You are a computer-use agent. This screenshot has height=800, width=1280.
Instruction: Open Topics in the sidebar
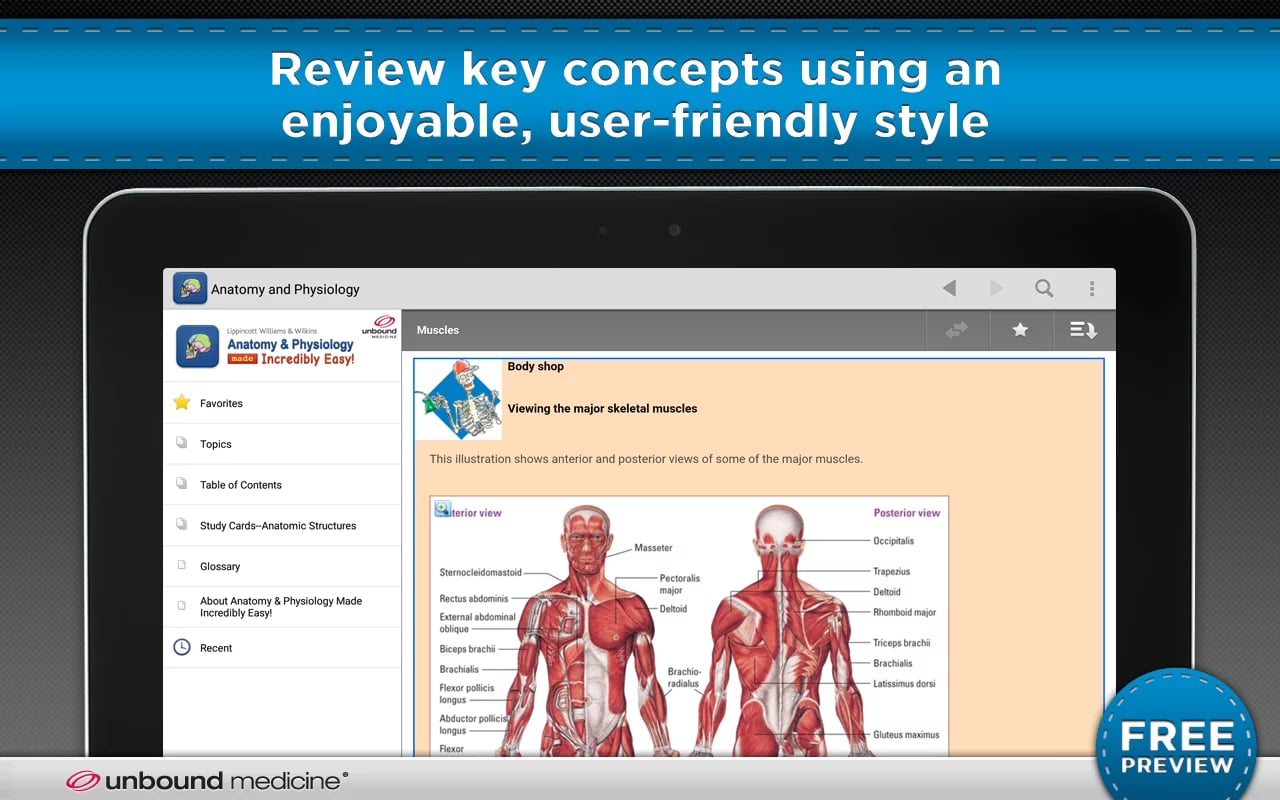pyautogui.click(x=282, y=444)
